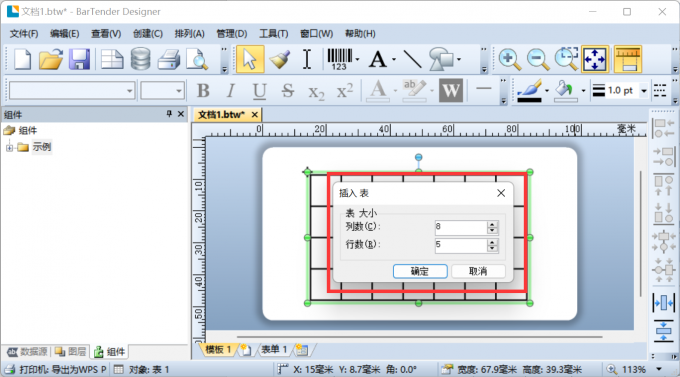
Task: Expand the 示例 folder tree node
Action: pyautogui.click(x=9, y=148)
